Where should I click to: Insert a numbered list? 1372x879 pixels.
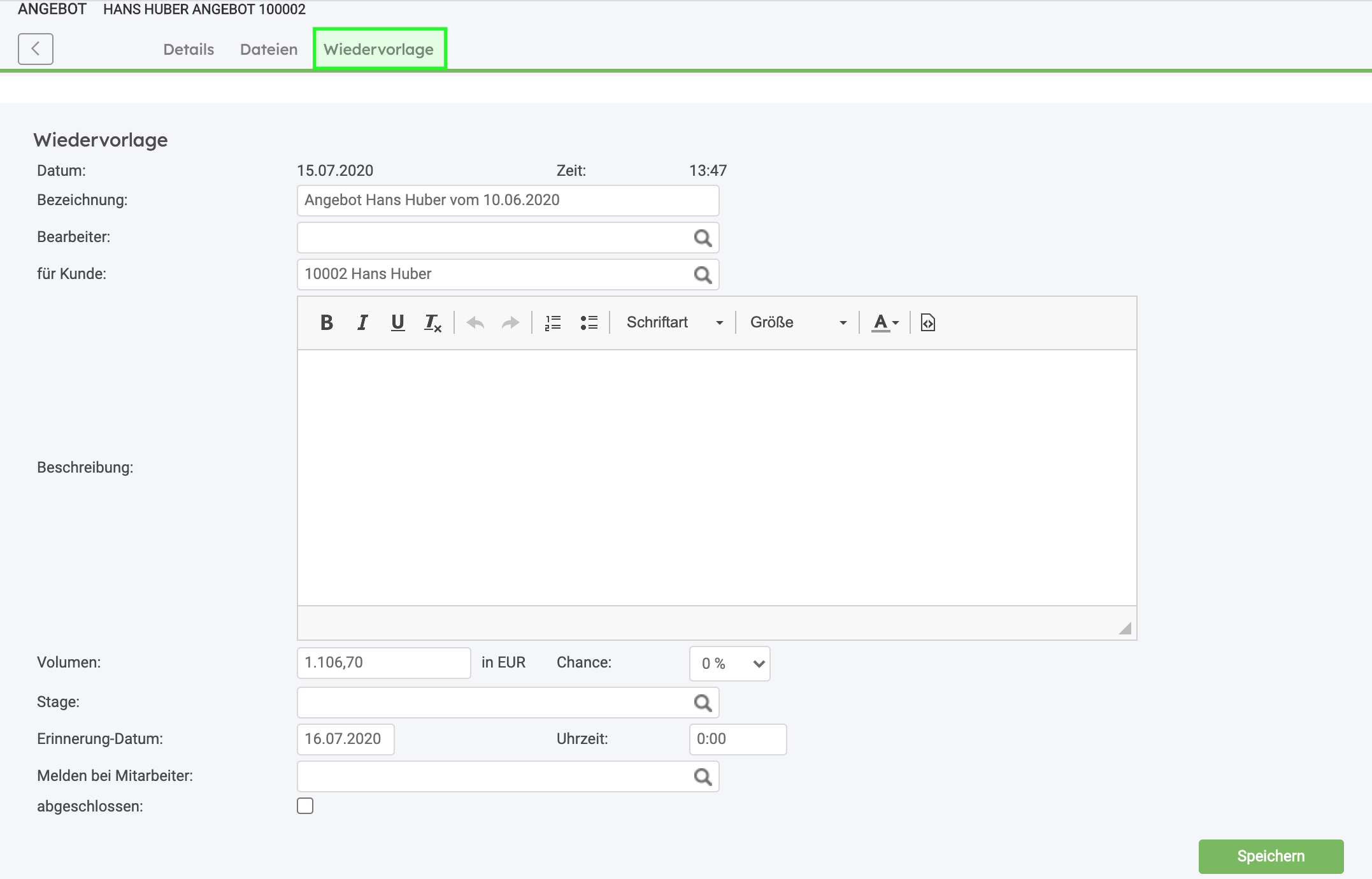tap(553, 323)
